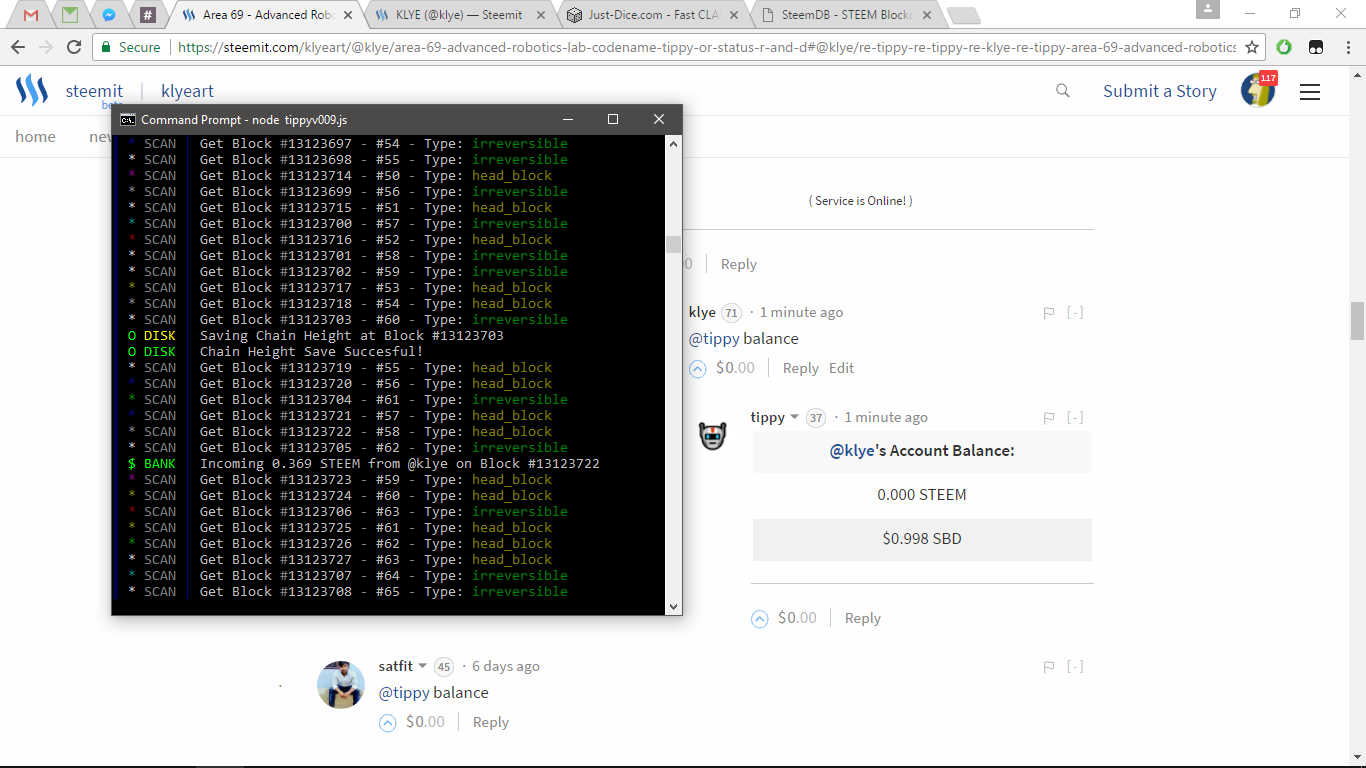The height and width of the screenshot is (768, 1366).
Task: Open Steemit hamburger menu
Action: [1310, 92]
